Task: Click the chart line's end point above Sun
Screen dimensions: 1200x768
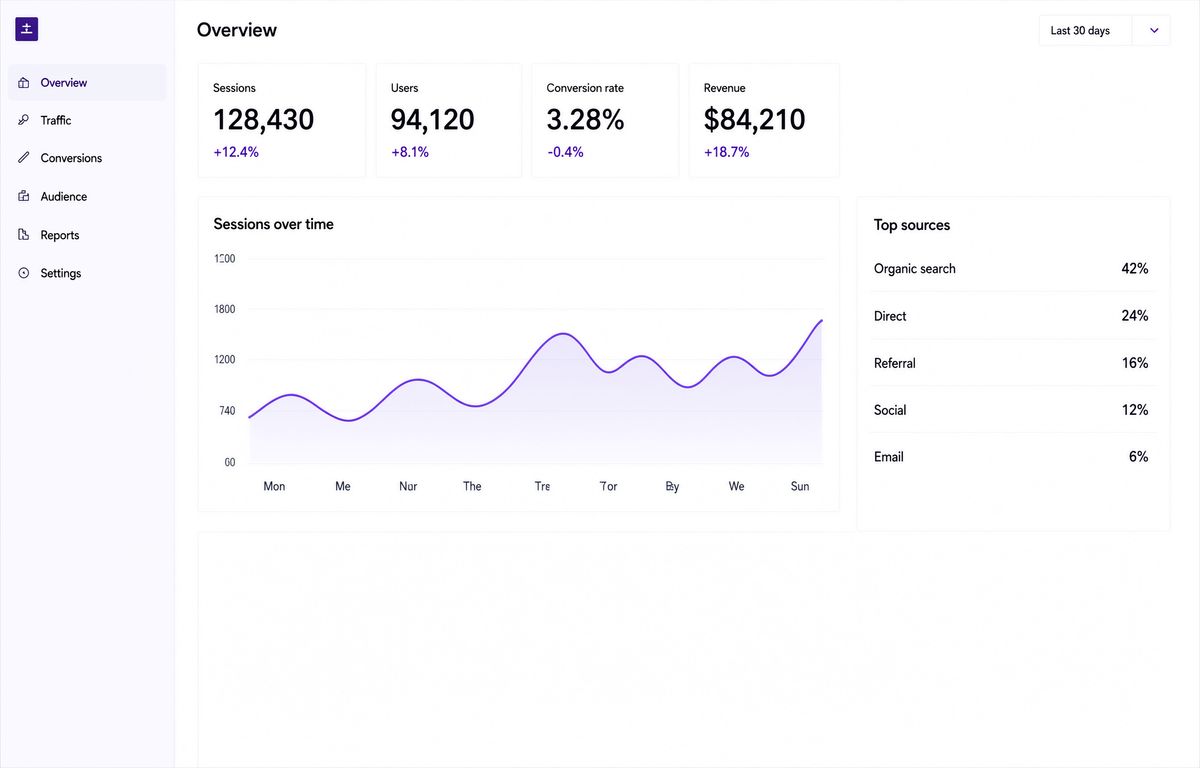Action: (x=822, y=320)
